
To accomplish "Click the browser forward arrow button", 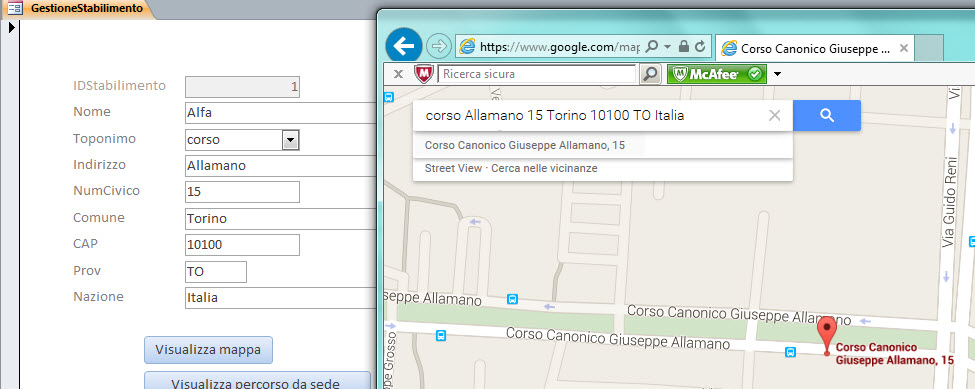I will [439, 46].
